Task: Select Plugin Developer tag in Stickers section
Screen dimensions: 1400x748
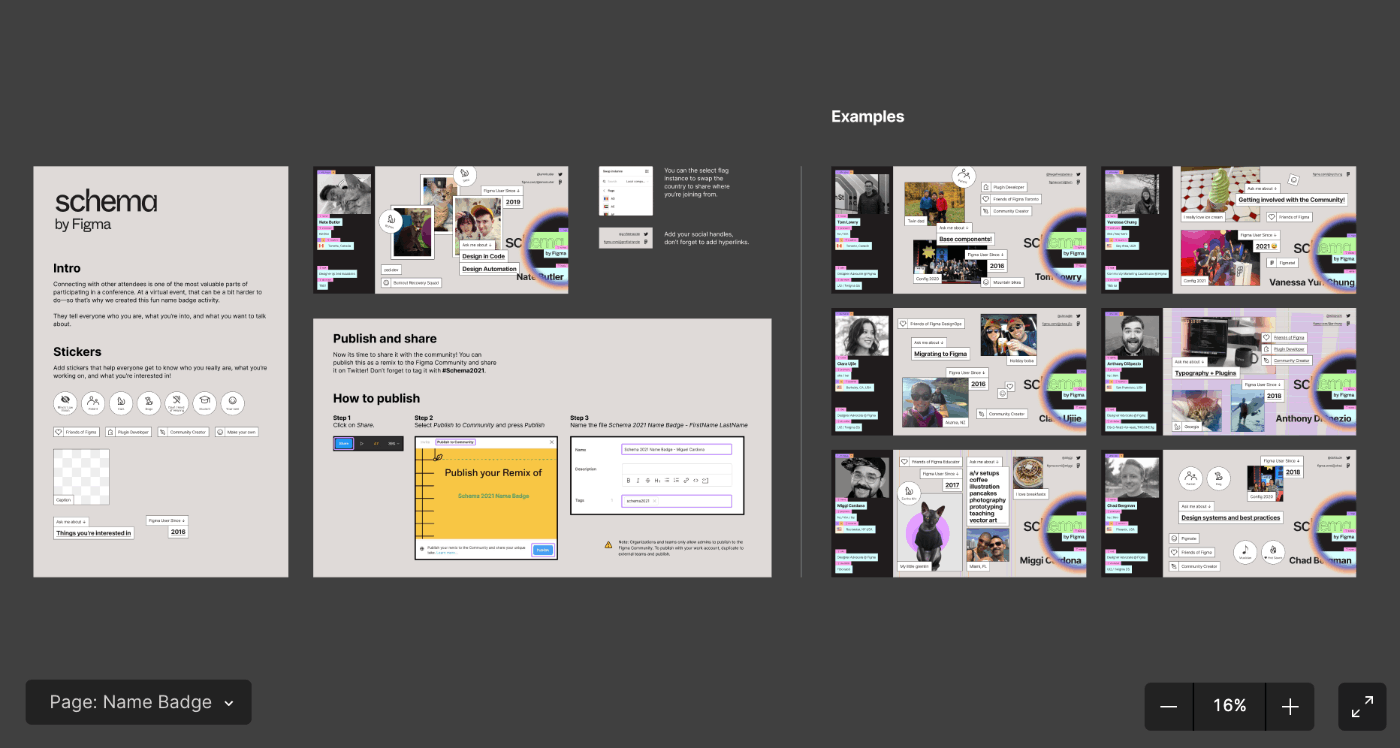Action: [x=128, y=432]
